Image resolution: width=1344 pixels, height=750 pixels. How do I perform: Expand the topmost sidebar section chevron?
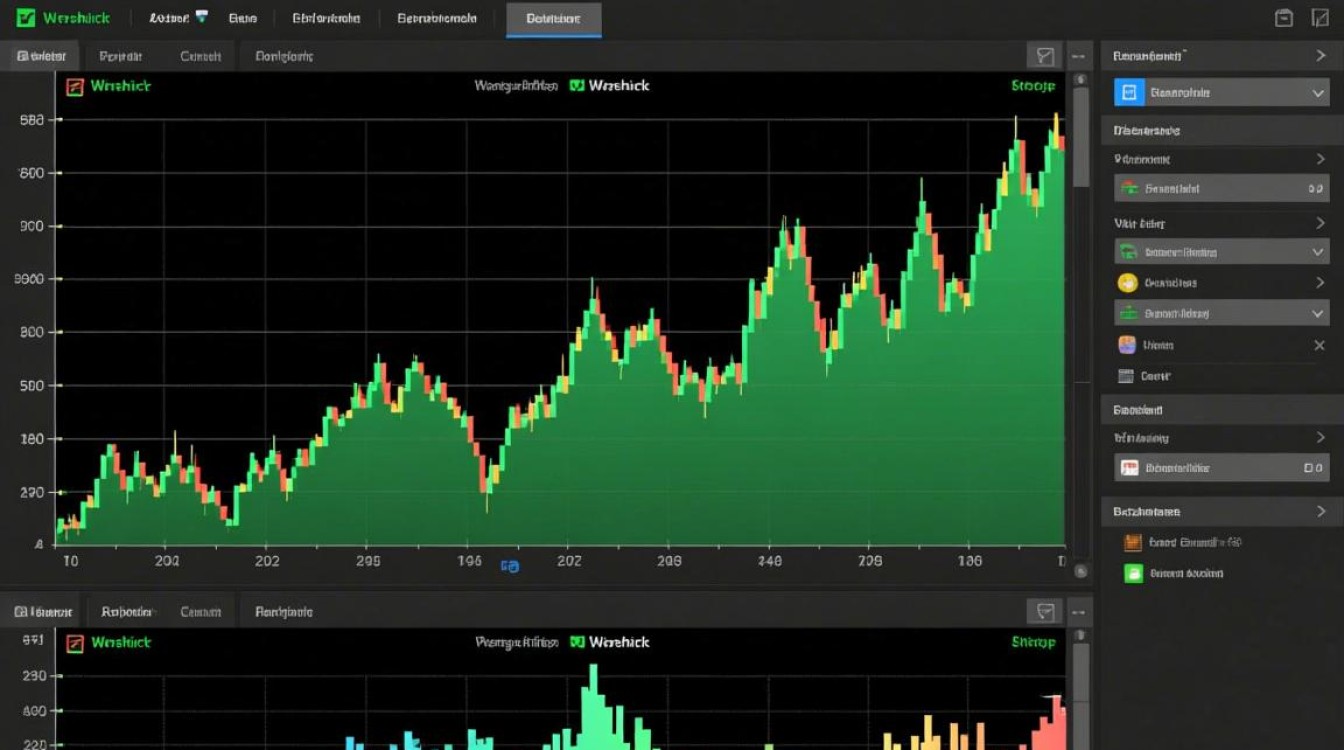1320,57
